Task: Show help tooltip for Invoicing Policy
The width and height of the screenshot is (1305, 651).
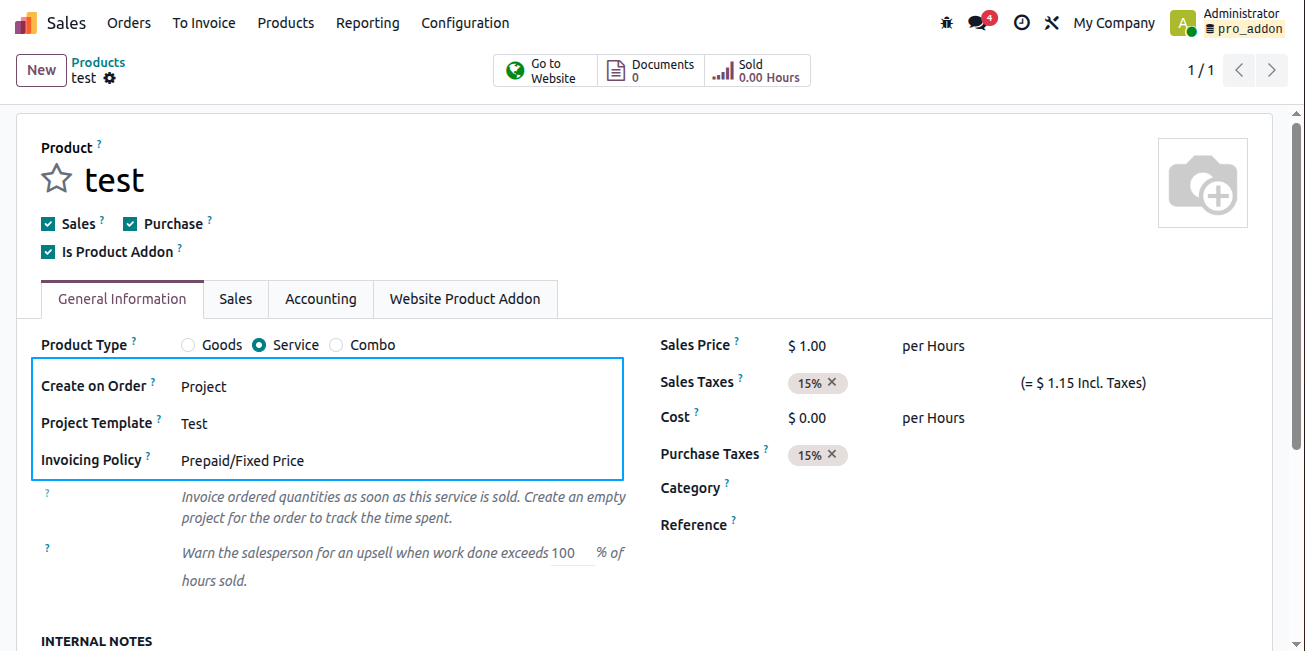Action: tap(148, 457)
